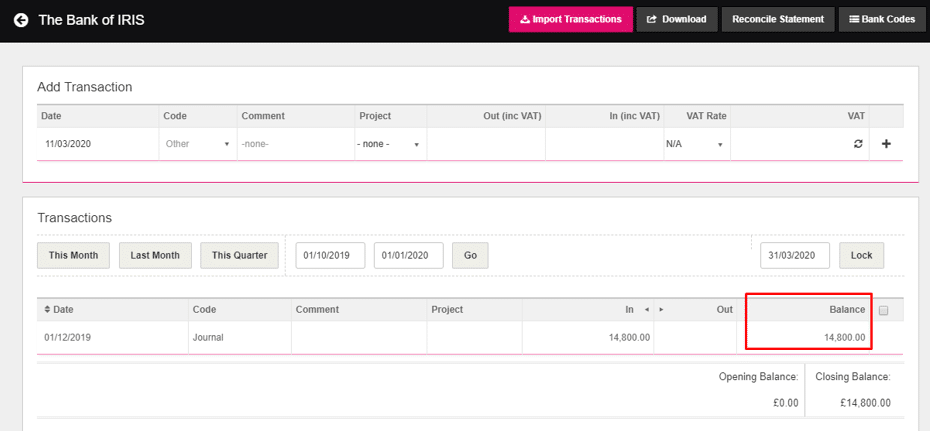Viewport: 930px width, 431px height.
Task: Tick the select-all checkbox in Balance header
Action: pos(883,310)
